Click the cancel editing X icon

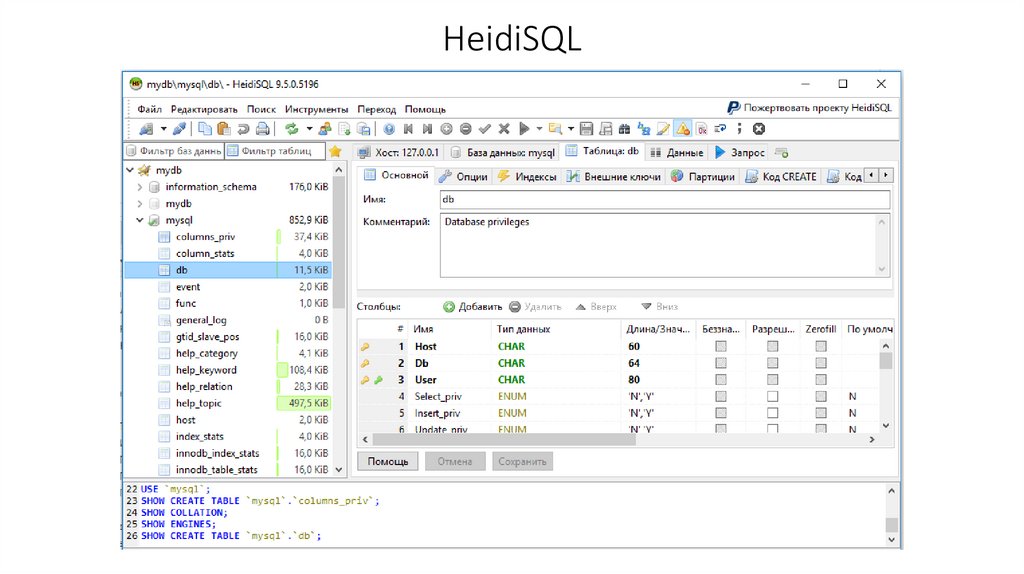(x=504, y=129)
